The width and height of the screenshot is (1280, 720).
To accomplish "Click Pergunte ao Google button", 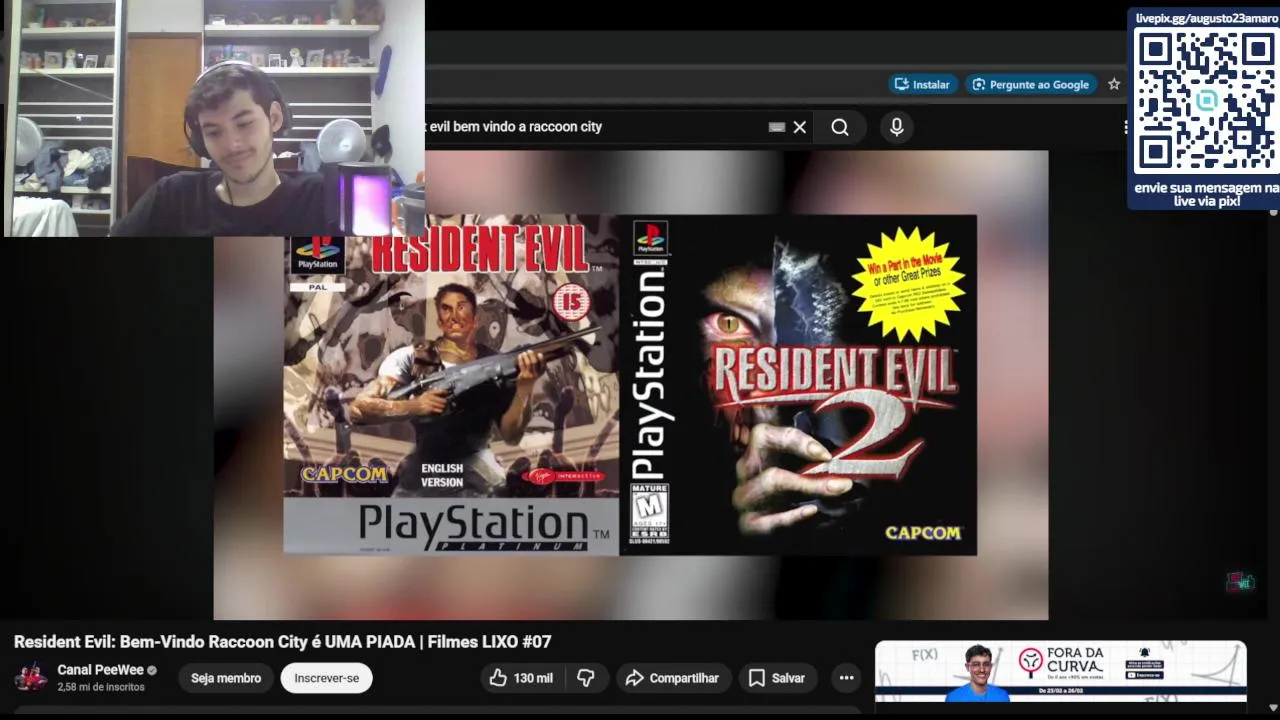I will tap(1030, 85).
